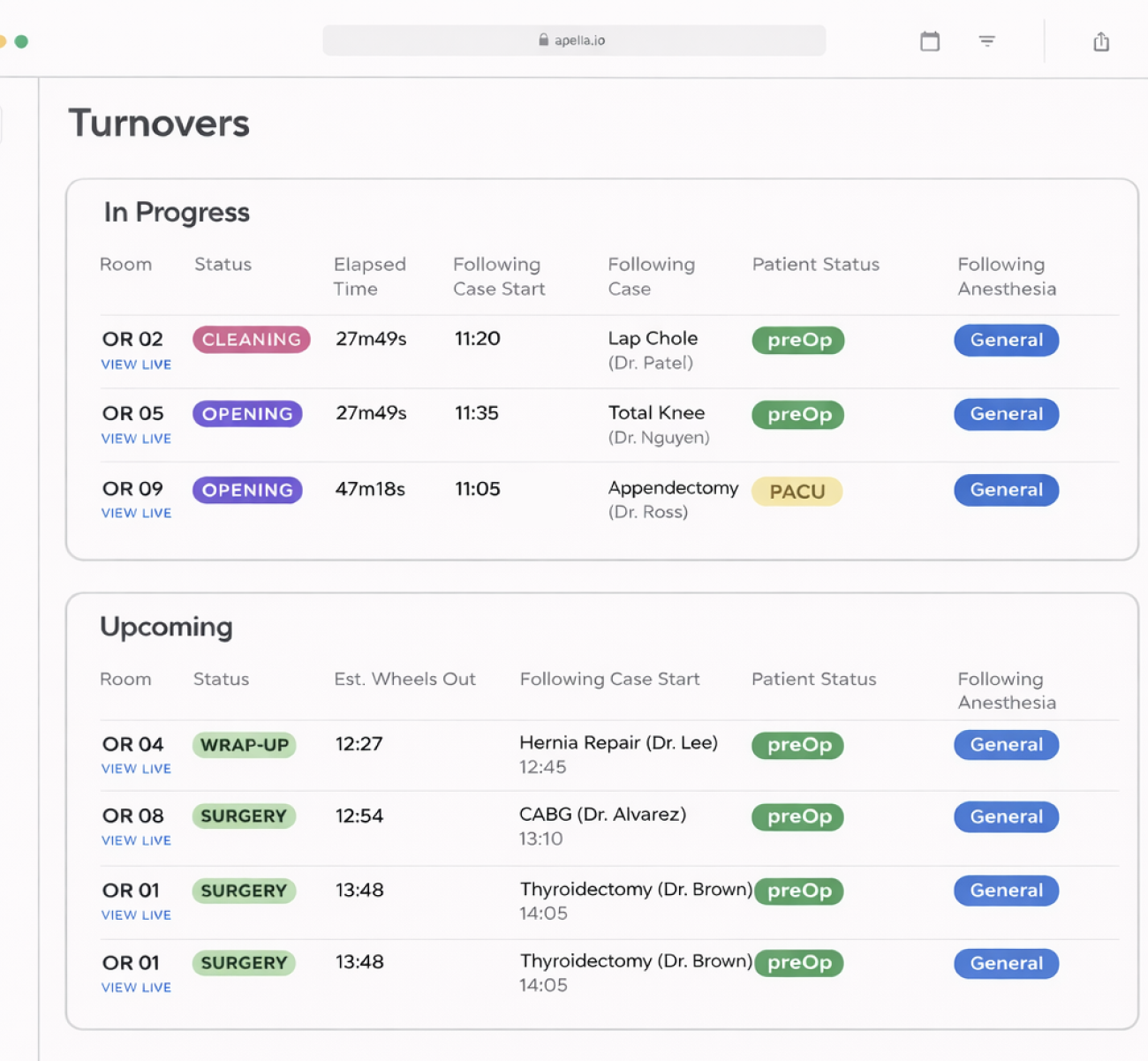This screenshot has width=1148, height=1061.
Task: Select the WRAP-UP status badge
Action: coord(245,745)
